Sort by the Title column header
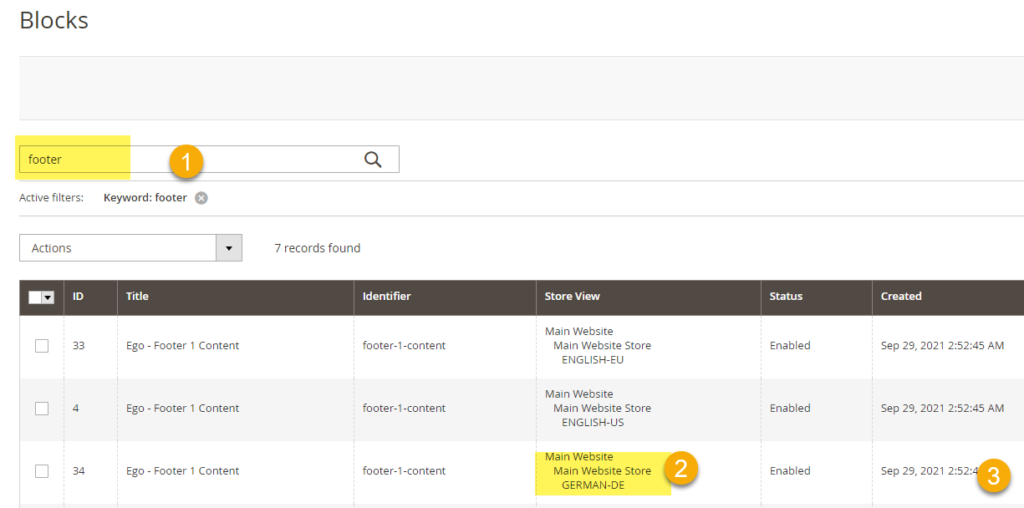 (x=137, y=297)
